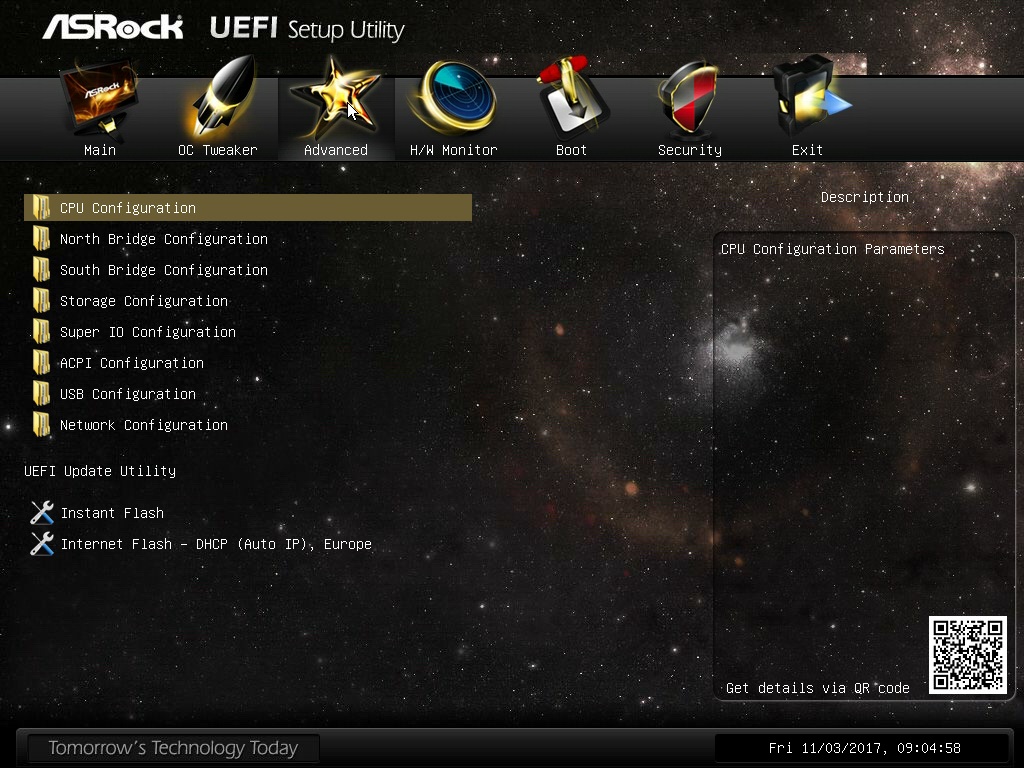The height and width of the screenshot is (768, 1024).
Task: Launch Instant Flash utility
Action: click(x=112, y=513)
